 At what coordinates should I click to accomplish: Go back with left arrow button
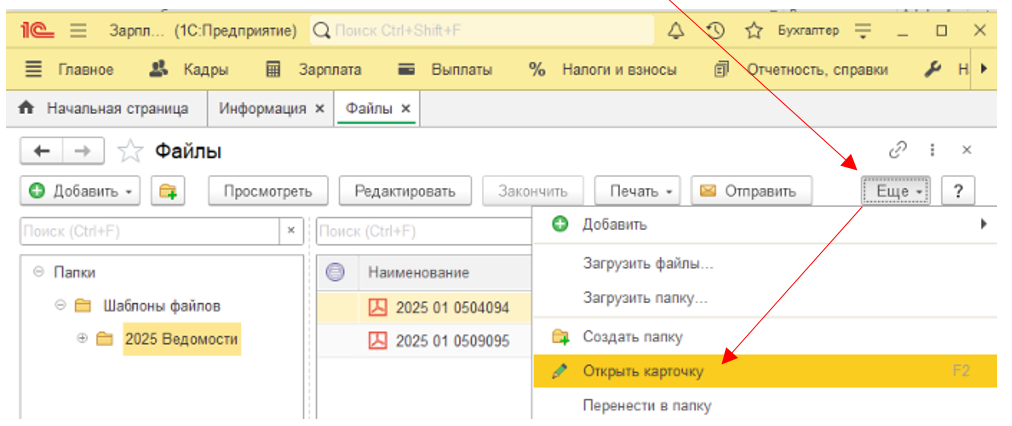click(x=41, y=152)
